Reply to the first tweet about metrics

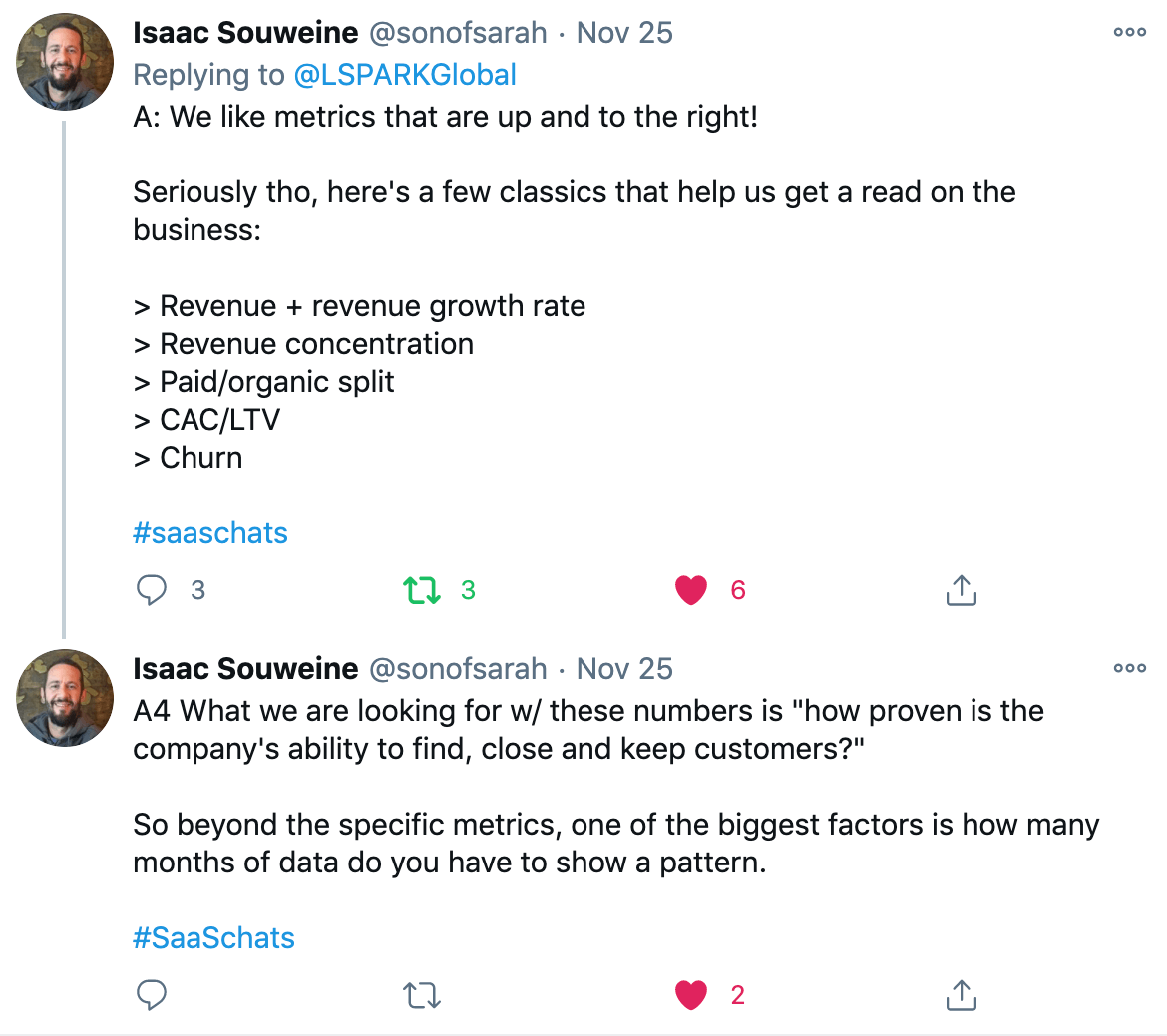click(x=152, y=590)
